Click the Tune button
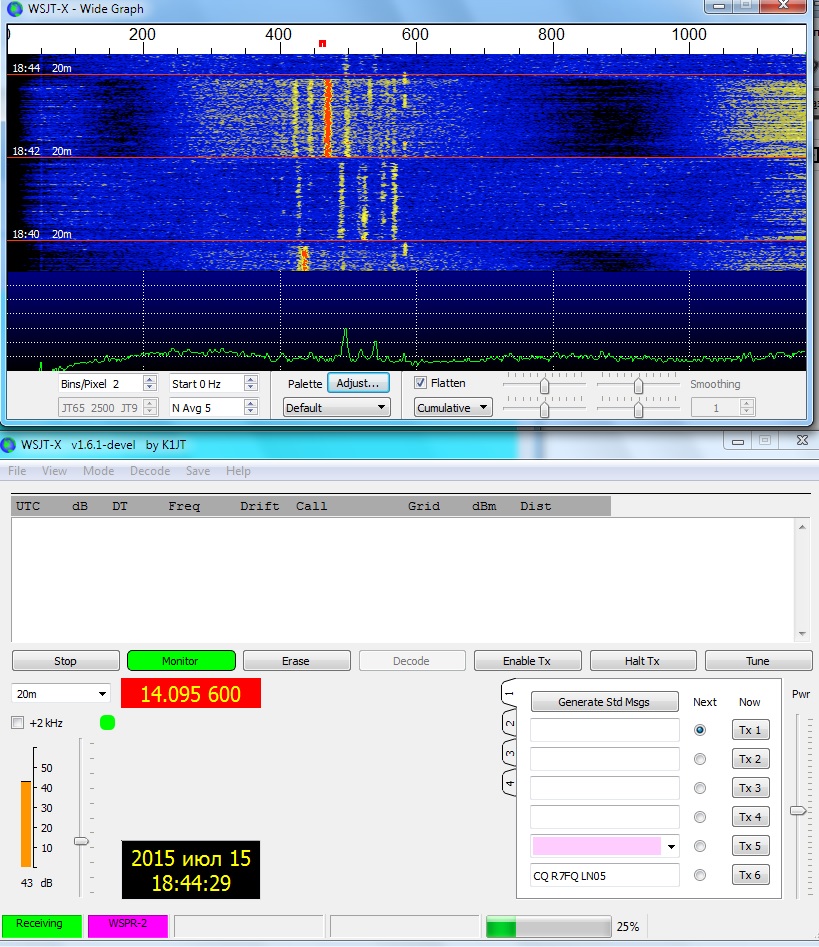 [758, 661]
